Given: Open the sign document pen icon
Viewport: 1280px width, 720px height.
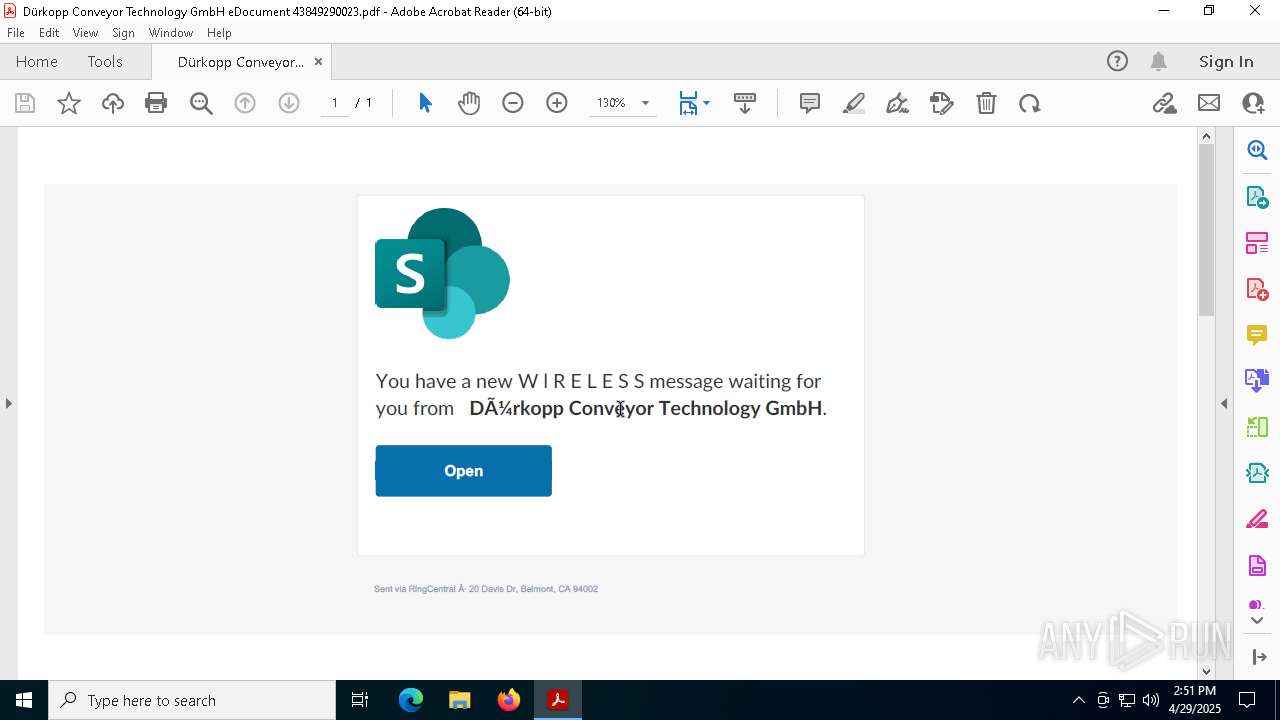Looking at the screenshot, I should point(898,103).
